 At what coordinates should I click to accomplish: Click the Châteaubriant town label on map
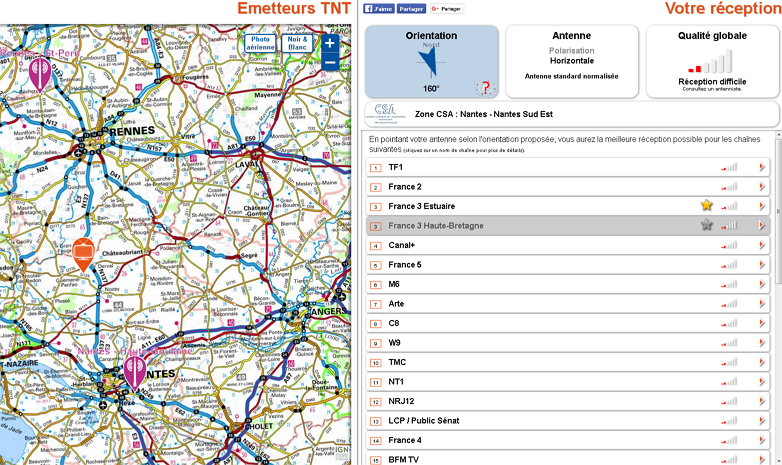[122, 253]
